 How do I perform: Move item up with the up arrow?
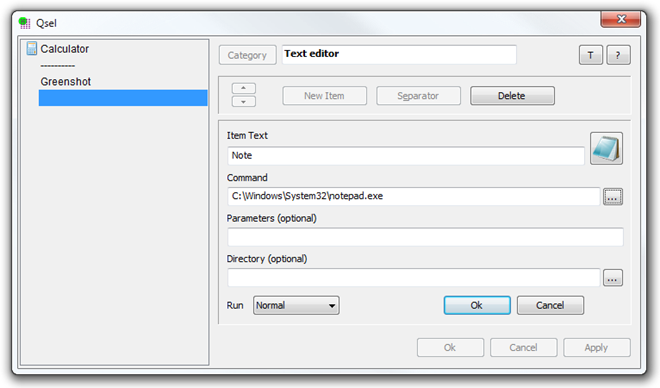coord(243,88)
